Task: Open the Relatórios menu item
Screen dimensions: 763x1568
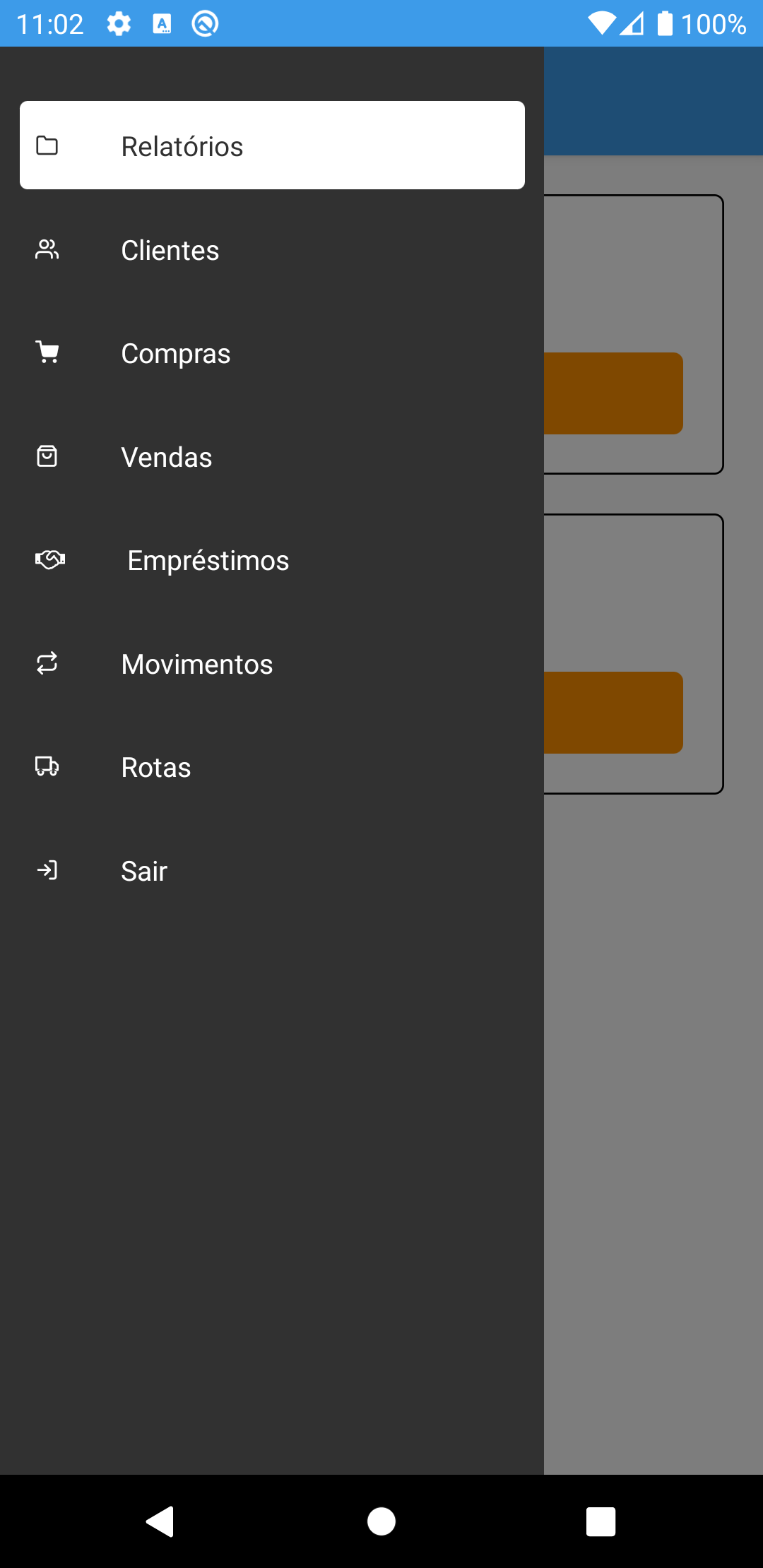Action: pyautogui.click(x=272, y=145)
